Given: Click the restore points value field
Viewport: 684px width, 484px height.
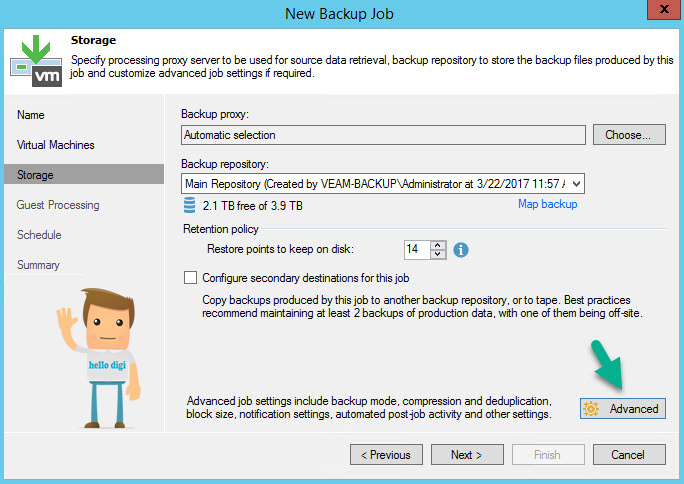Looking at the screenshot, I should tap(417, 249).
